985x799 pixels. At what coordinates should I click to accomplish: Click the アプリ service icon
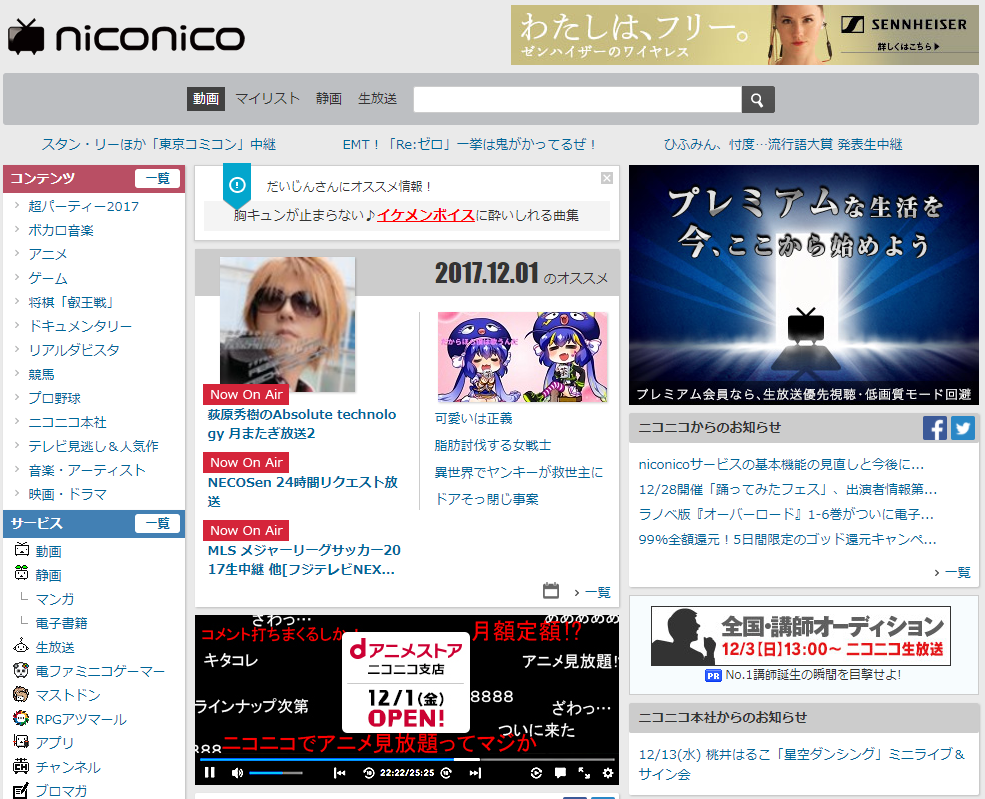tap(21, 742)
